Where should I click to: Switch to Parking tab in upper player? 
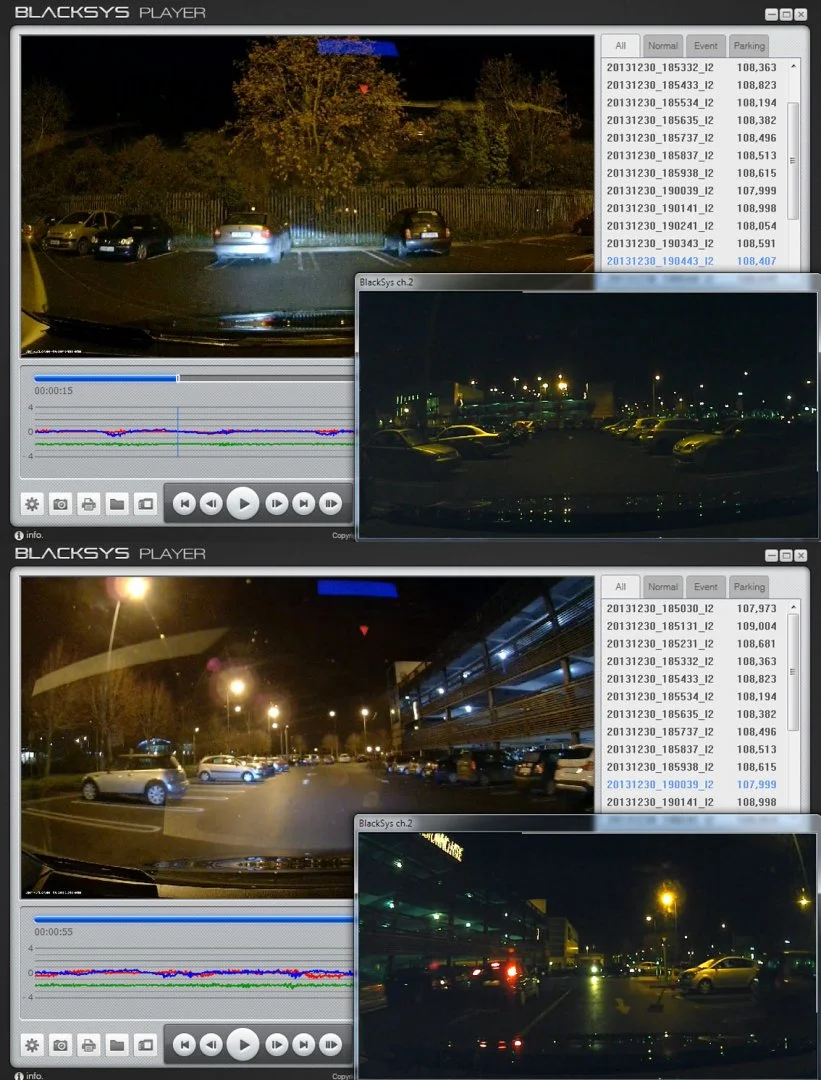[x=749, y=45]
